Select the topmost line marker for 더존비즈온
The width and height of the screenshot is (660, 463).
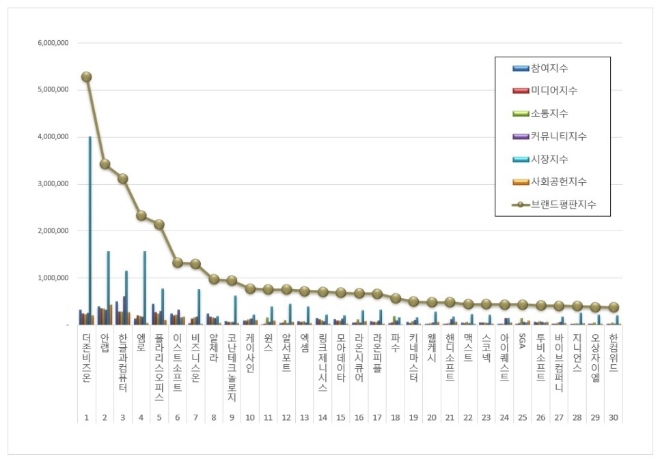click(86, 77)
